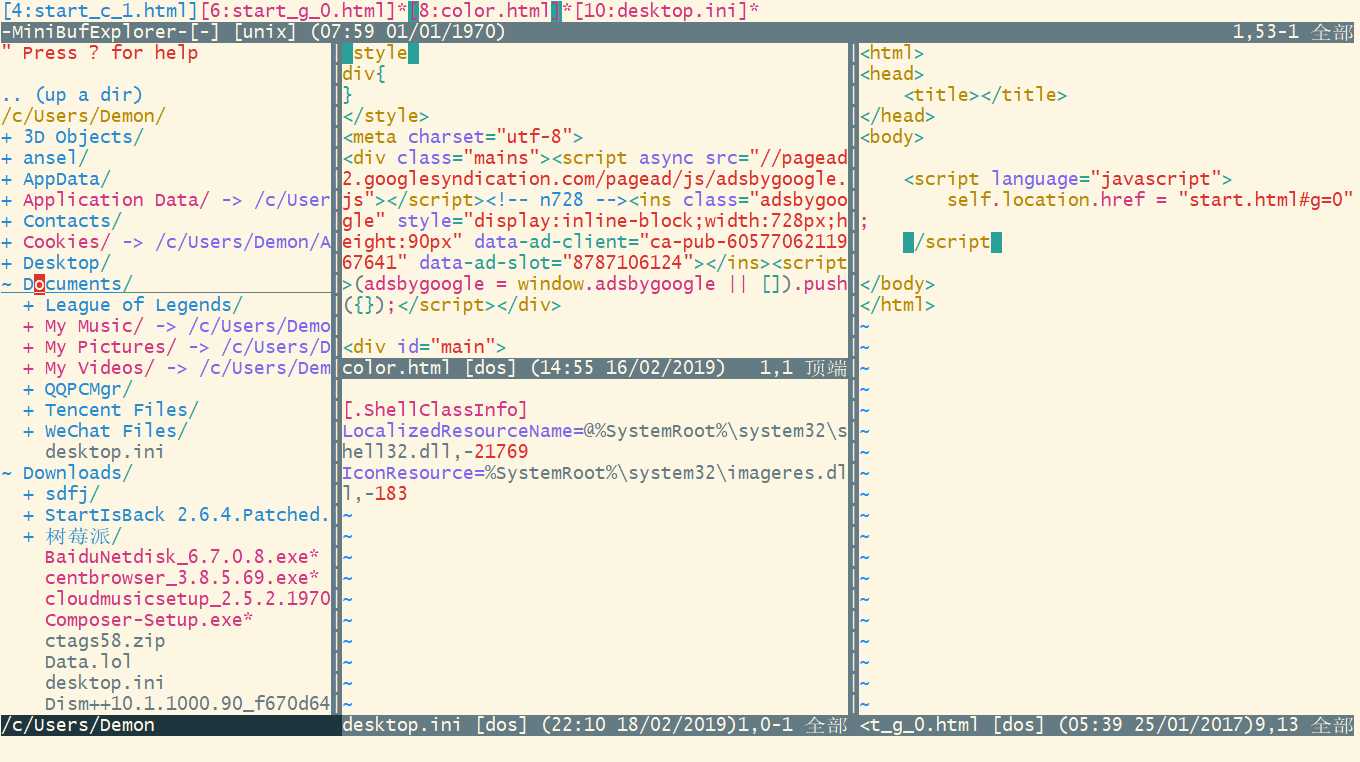The height and width of the screenshot is (762, 1360).
Task: Click the closing /script tag in right pane
Action: click(x=952, y=242)
